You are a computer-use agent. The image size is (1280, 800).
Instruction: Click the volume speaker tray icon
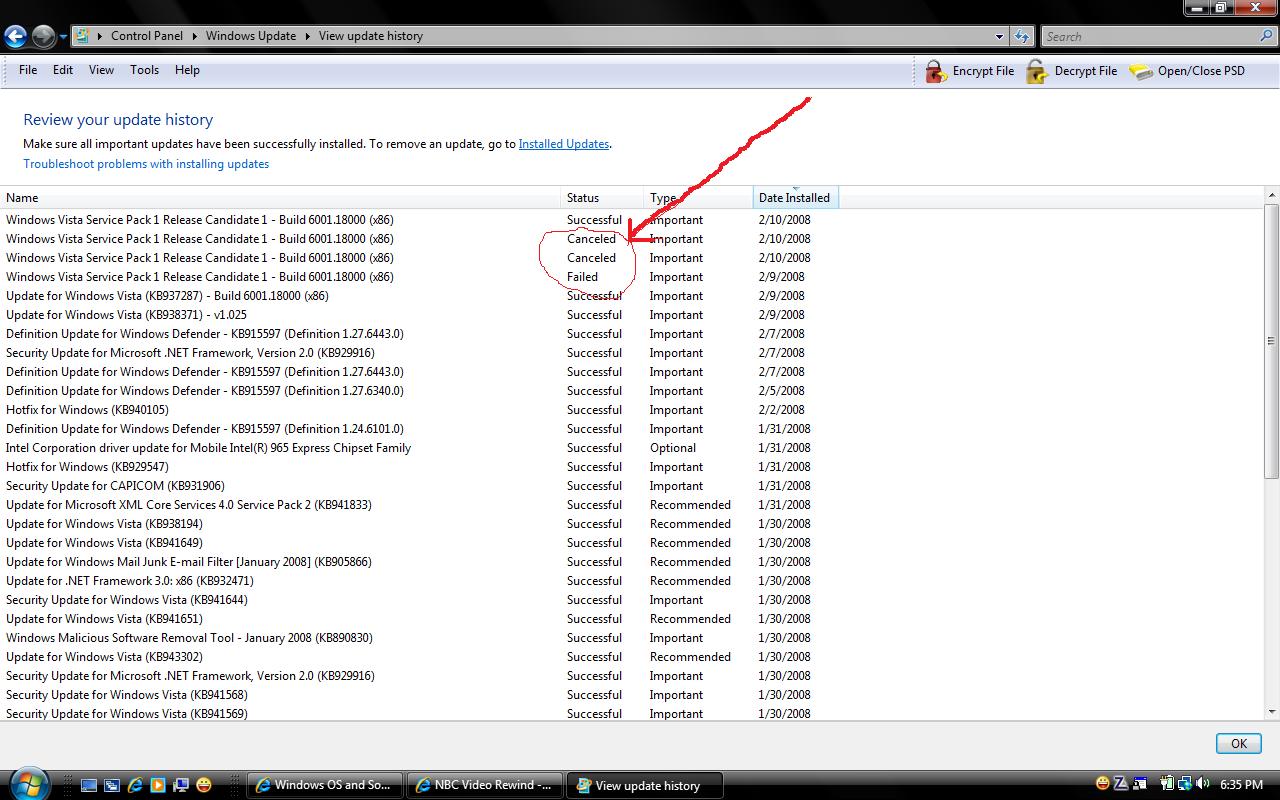click(x=1201, y=784)
